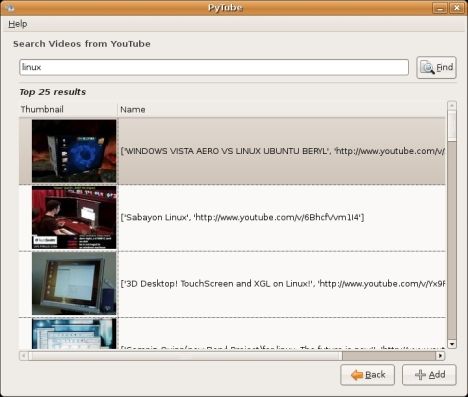Select the Windows Vista Aero vs Ubuntu thumbnail

pyautogui.click(x=74, y=151)
